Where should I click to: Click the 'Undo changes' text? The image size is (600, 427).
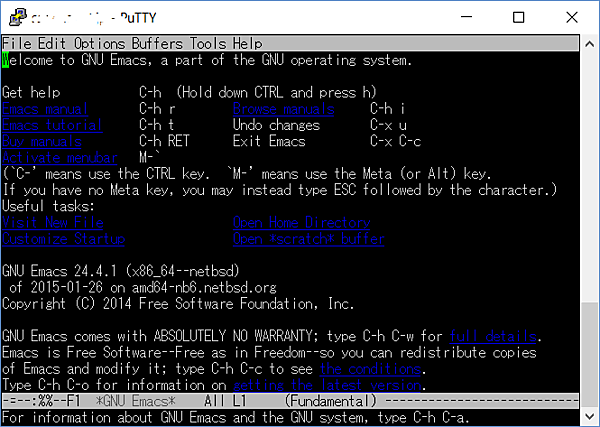(x=276, y=125)
